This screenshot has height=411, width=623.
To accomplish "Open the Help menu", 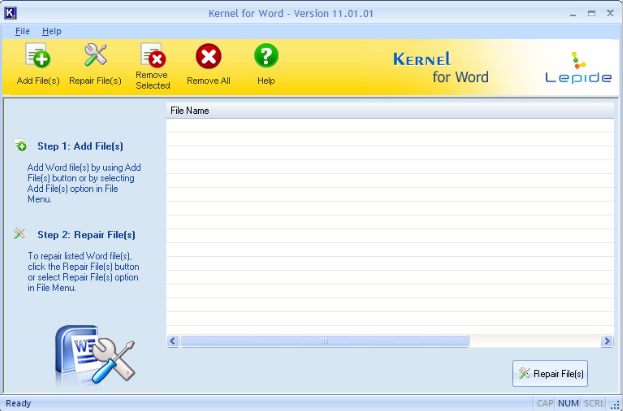I will [52, 31].
